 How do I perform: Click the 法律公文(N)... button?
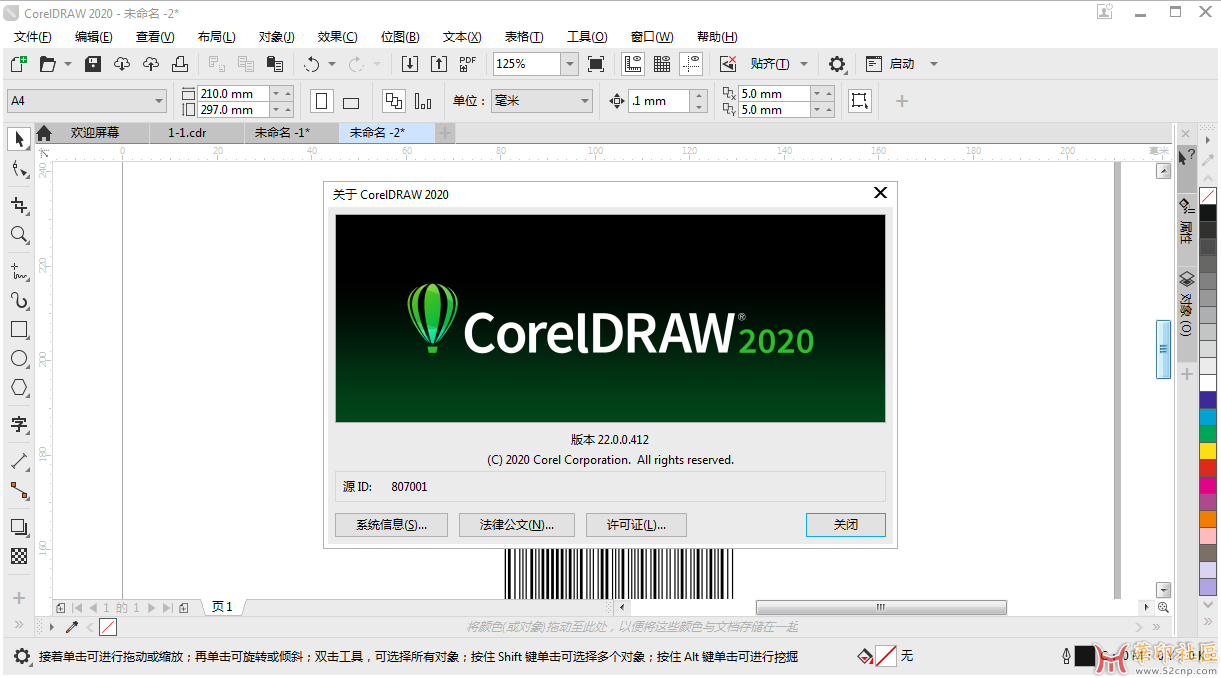point(517,524)
